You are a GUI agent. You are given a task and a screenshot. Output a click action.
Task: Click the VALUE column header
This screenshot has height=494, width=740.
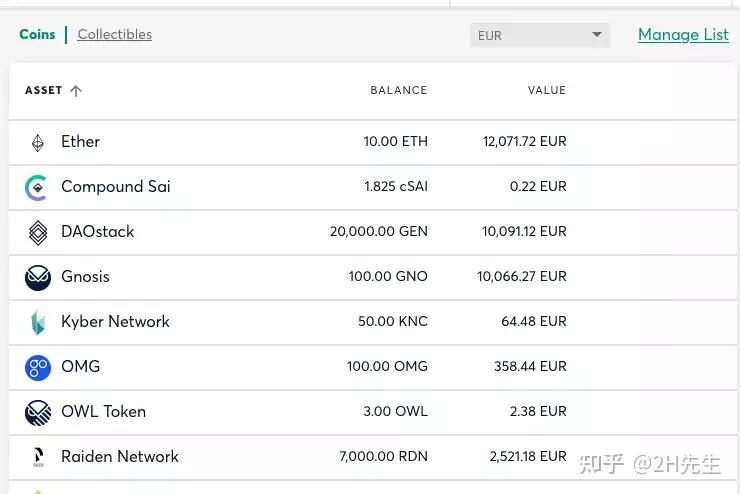[x=546, y=90]
